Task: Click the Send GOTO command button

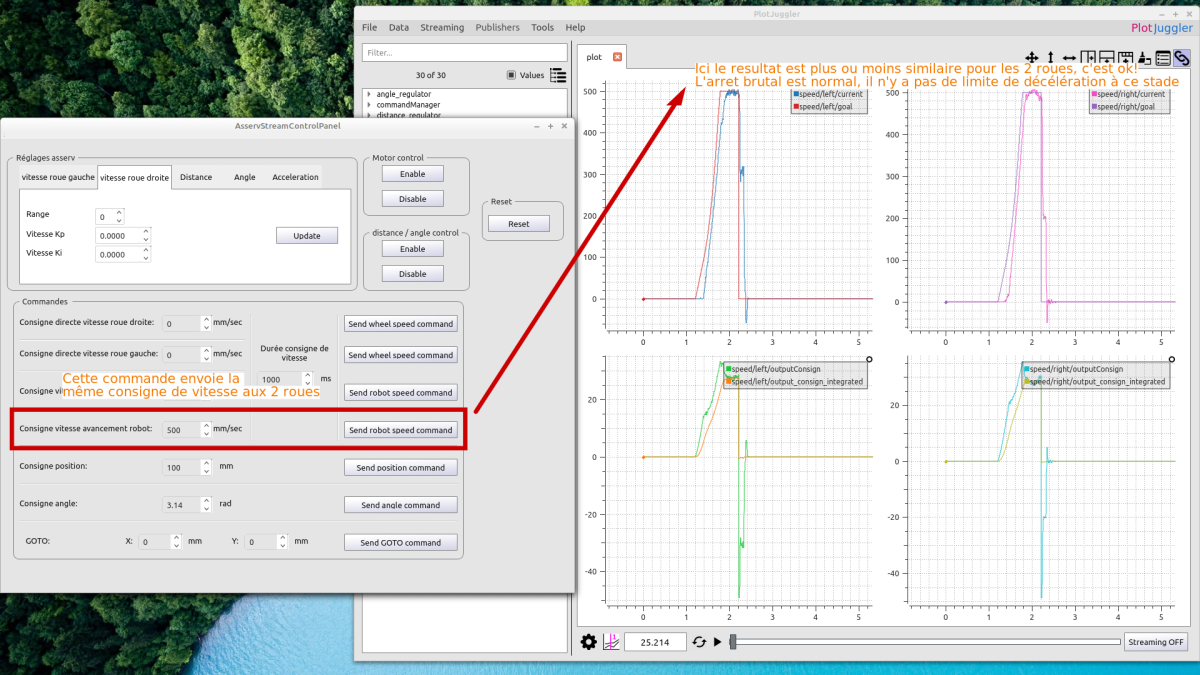Action: (400, 542)
